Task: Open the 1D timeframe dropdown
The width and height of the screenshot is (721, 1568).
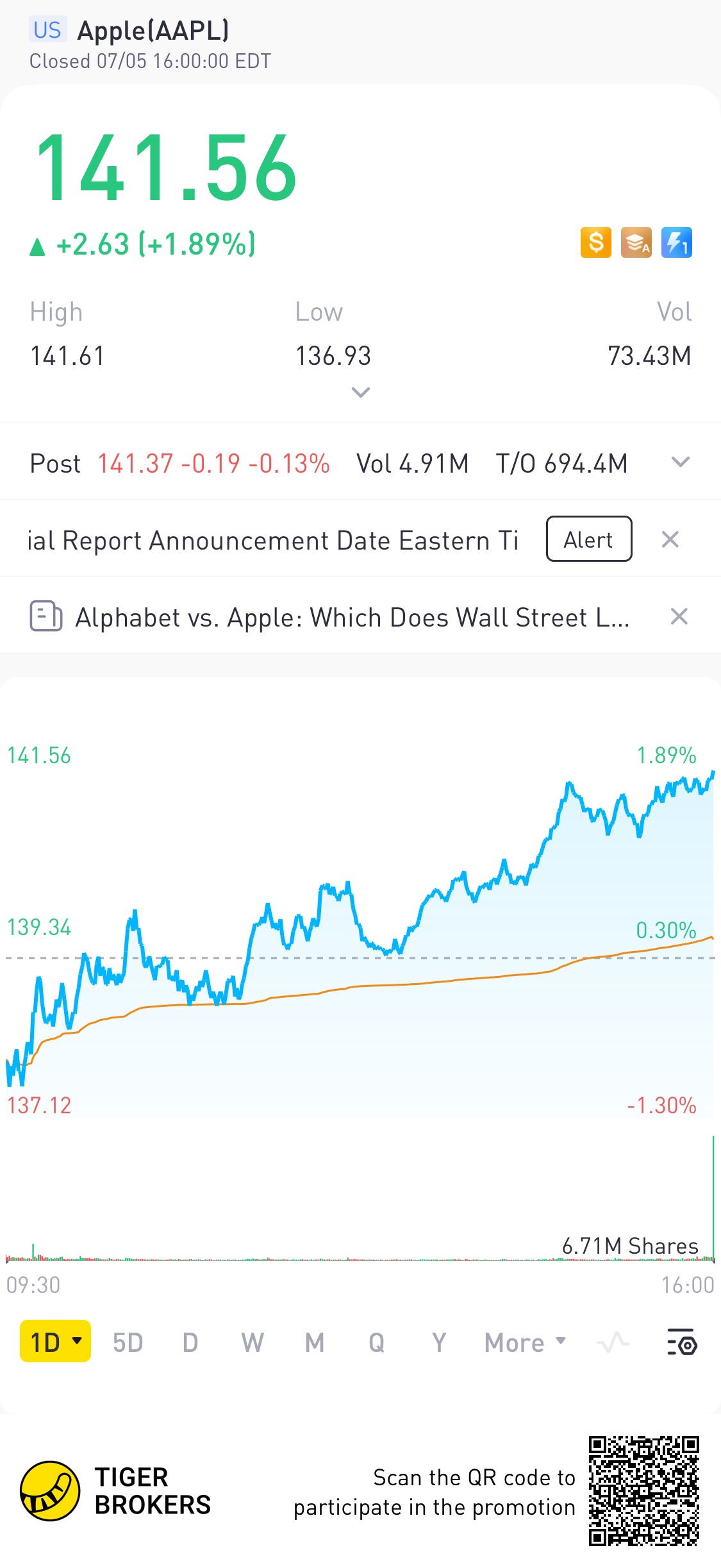Action: (x=55, y=1342)
